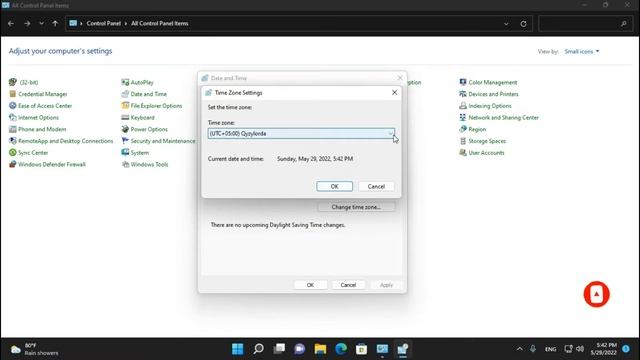640x360 pixels.
Task: Click Change time zone button
Action: click(356, 207)
